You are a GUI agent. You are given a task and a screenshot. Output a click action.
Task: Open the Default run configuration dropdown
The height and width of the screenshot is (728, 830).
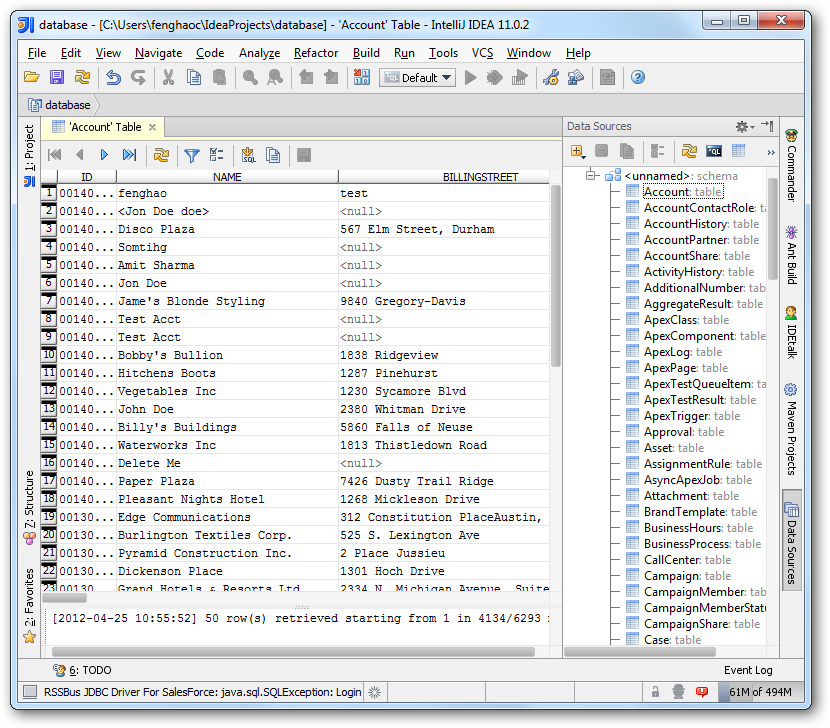click(418, 77)
